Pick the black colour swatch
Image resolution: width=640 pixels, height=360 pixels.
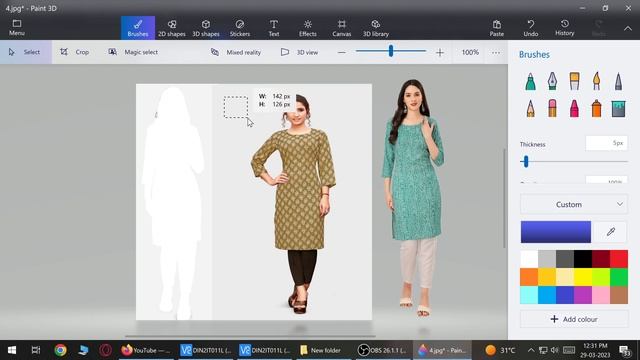[583, 259]
